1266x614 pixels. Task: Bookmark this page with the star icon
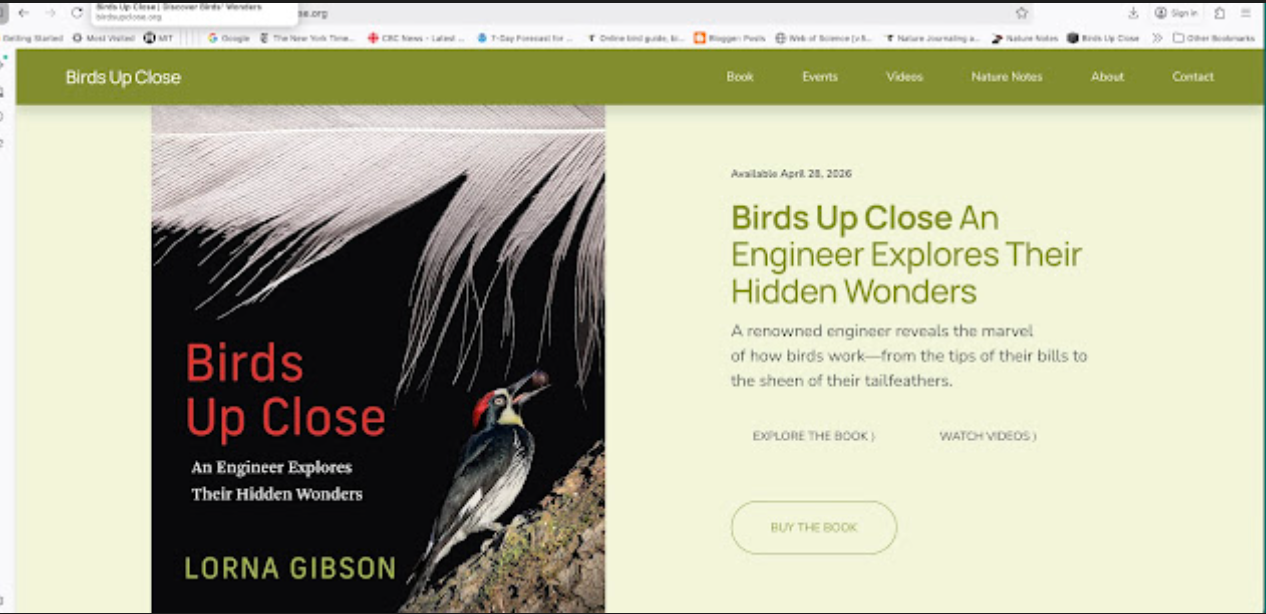(x=1021, y=13)
